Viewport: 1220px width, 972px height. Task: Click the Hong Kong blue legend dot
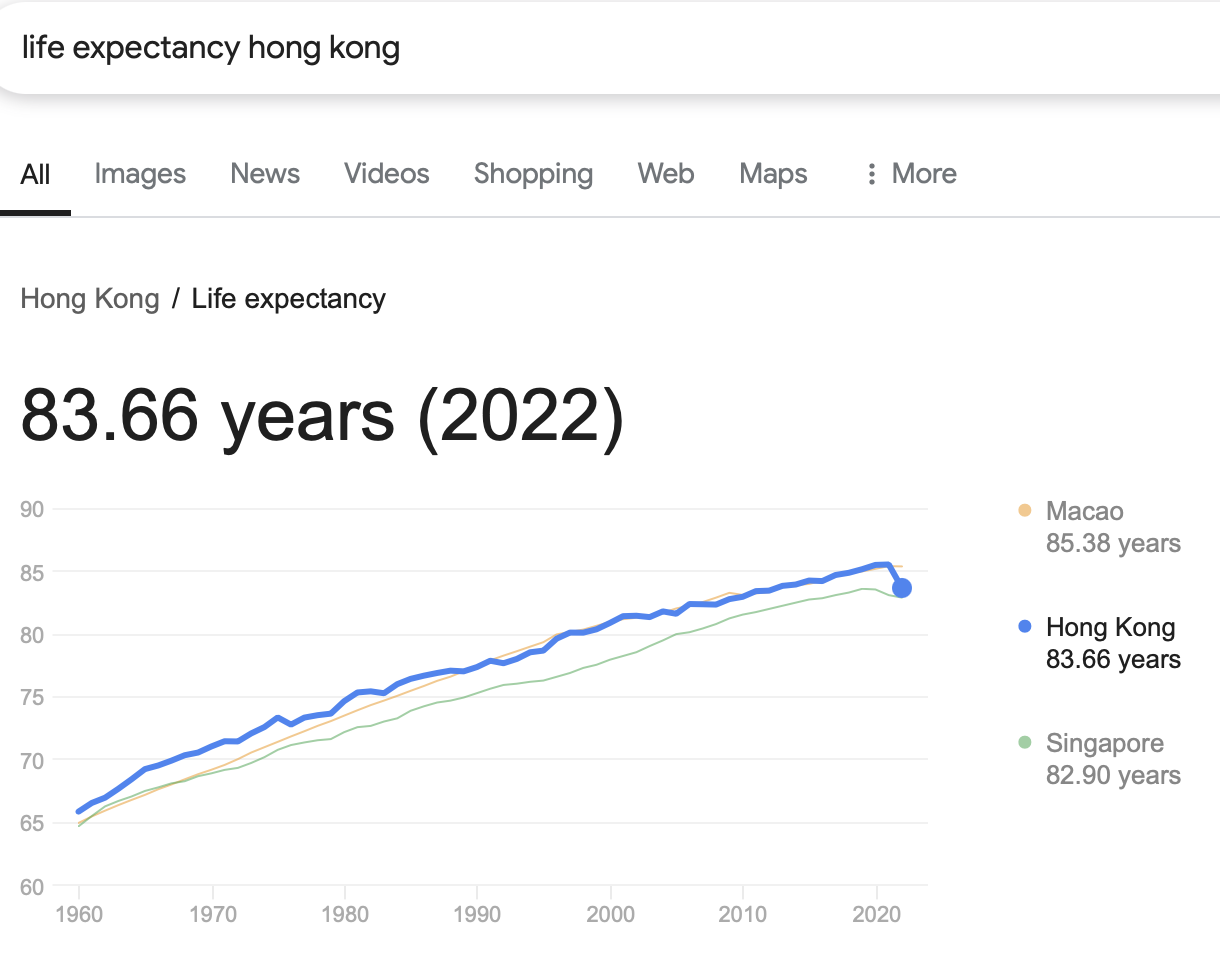[1024, 627]
